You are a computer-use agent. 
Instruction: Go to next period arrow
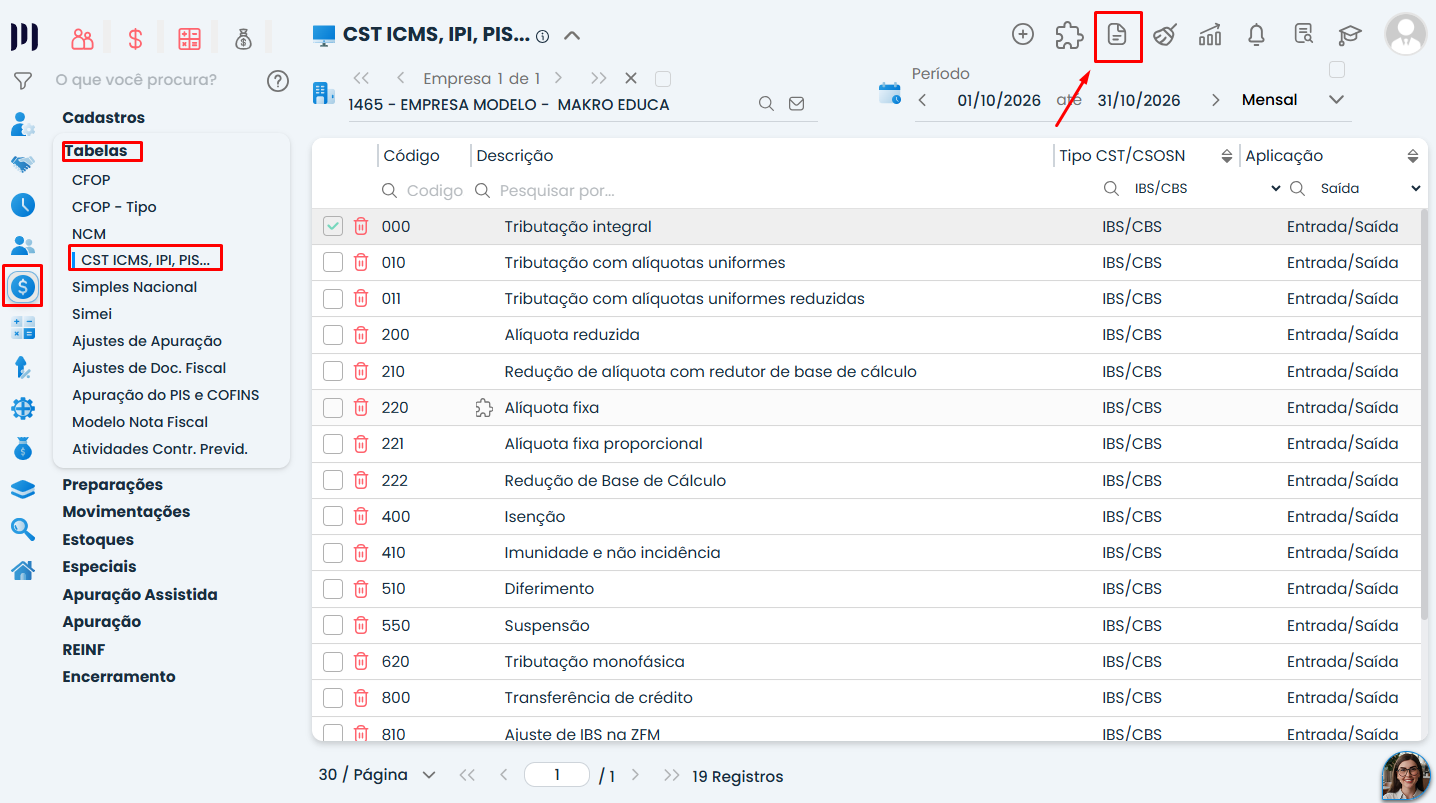point(1215,100)
